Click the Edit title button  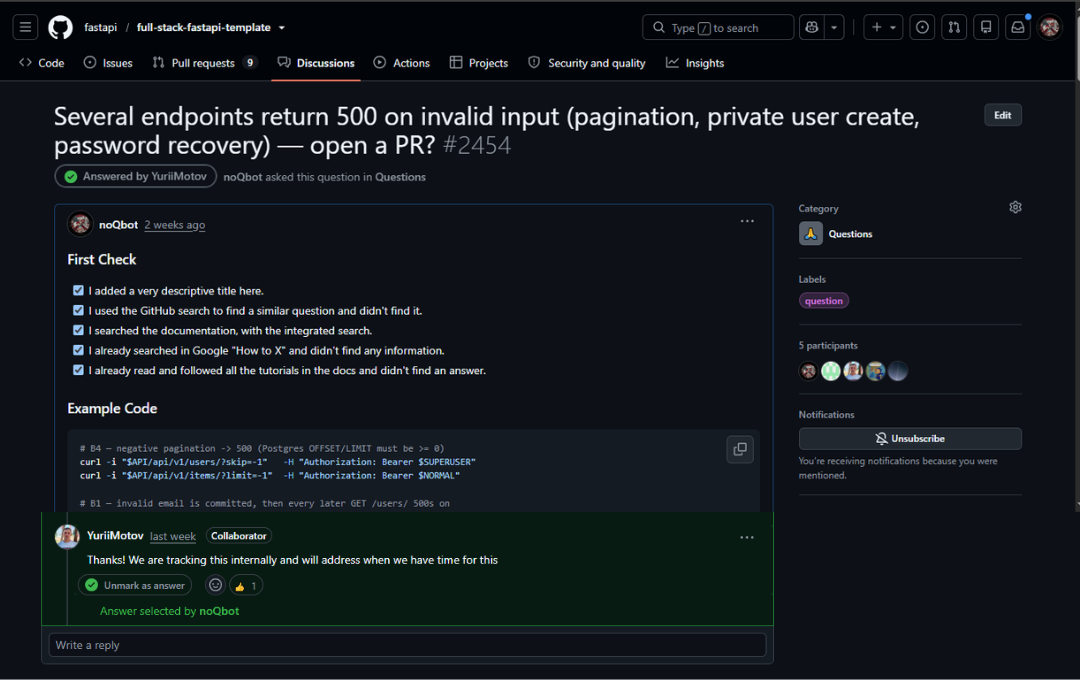[x=1003, y=115]
